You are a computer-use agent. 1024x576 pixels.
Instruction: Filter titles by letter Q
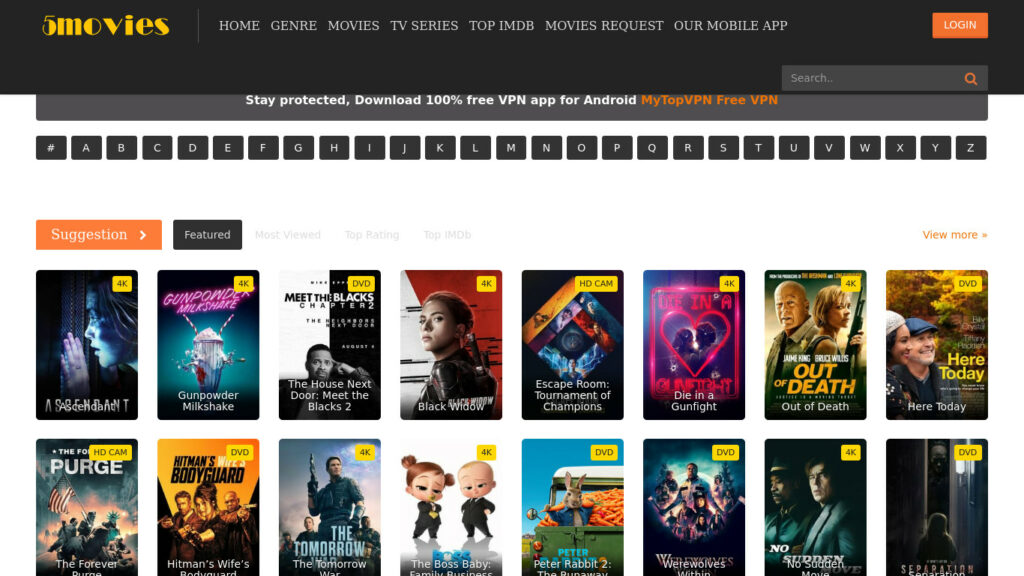point(652,148)
